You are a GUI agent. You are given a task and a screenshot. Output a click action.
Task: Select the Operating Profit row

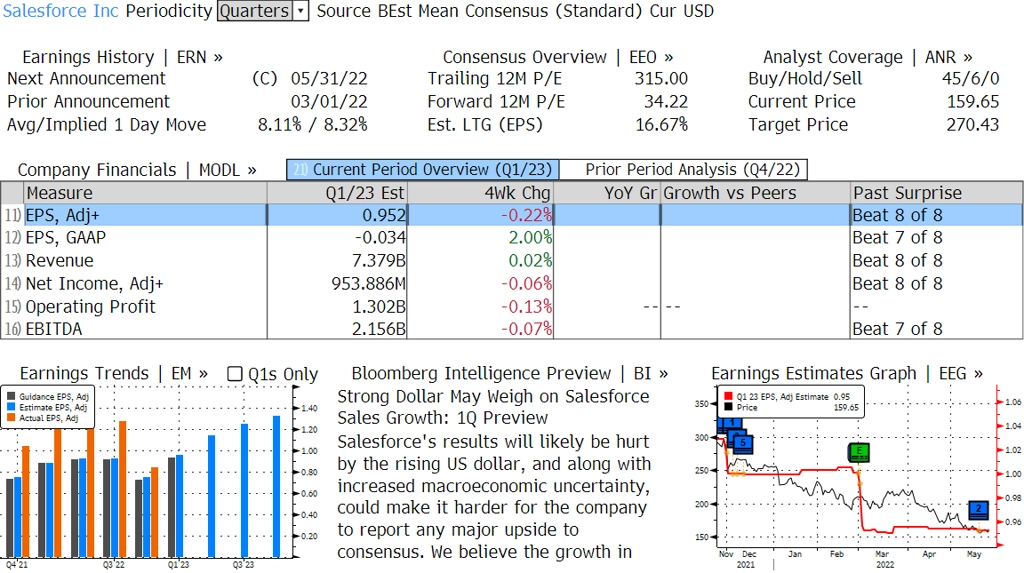[512, 306]
